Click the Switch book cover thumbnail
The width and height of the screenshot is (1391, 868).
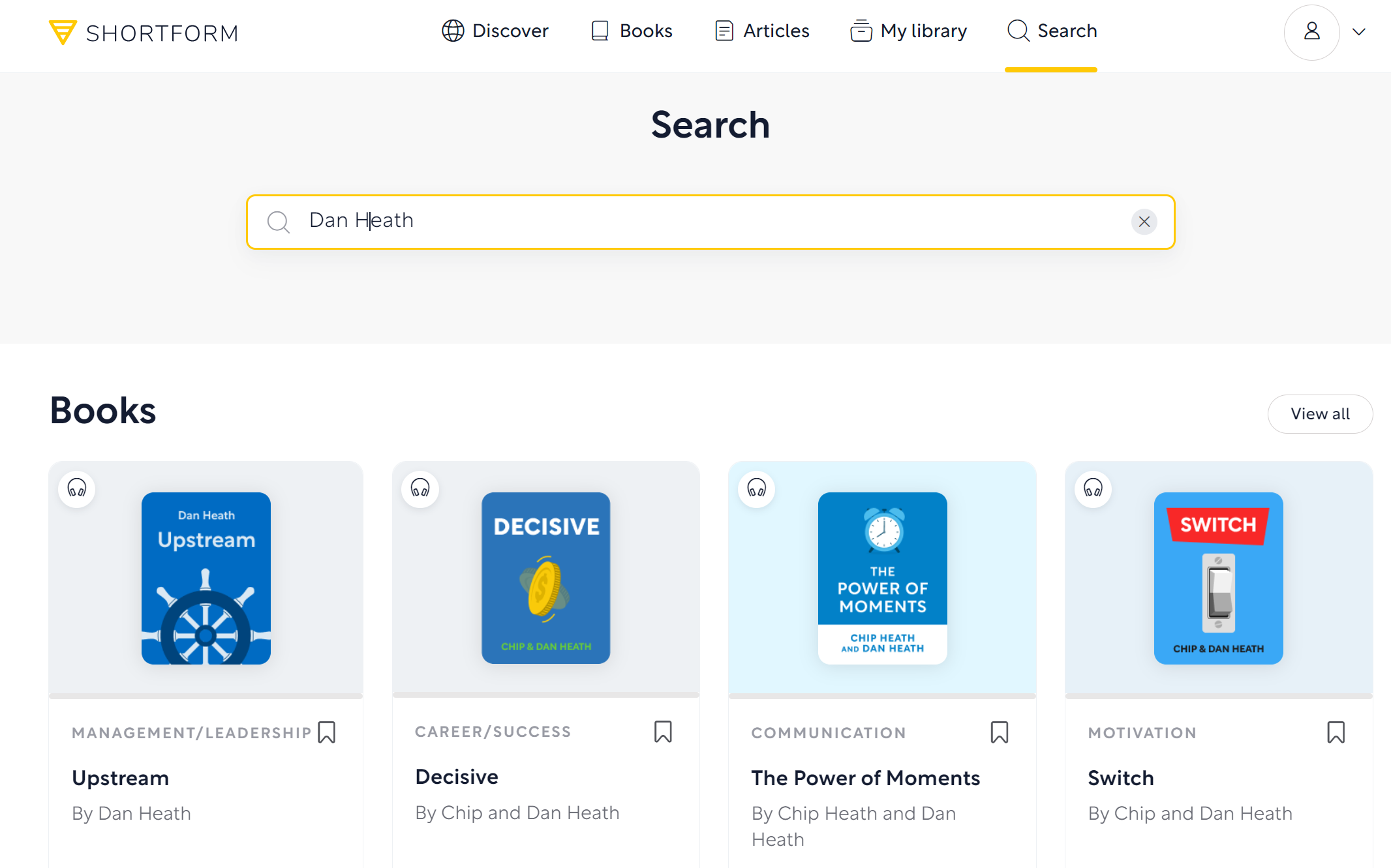pos(1218,578)
